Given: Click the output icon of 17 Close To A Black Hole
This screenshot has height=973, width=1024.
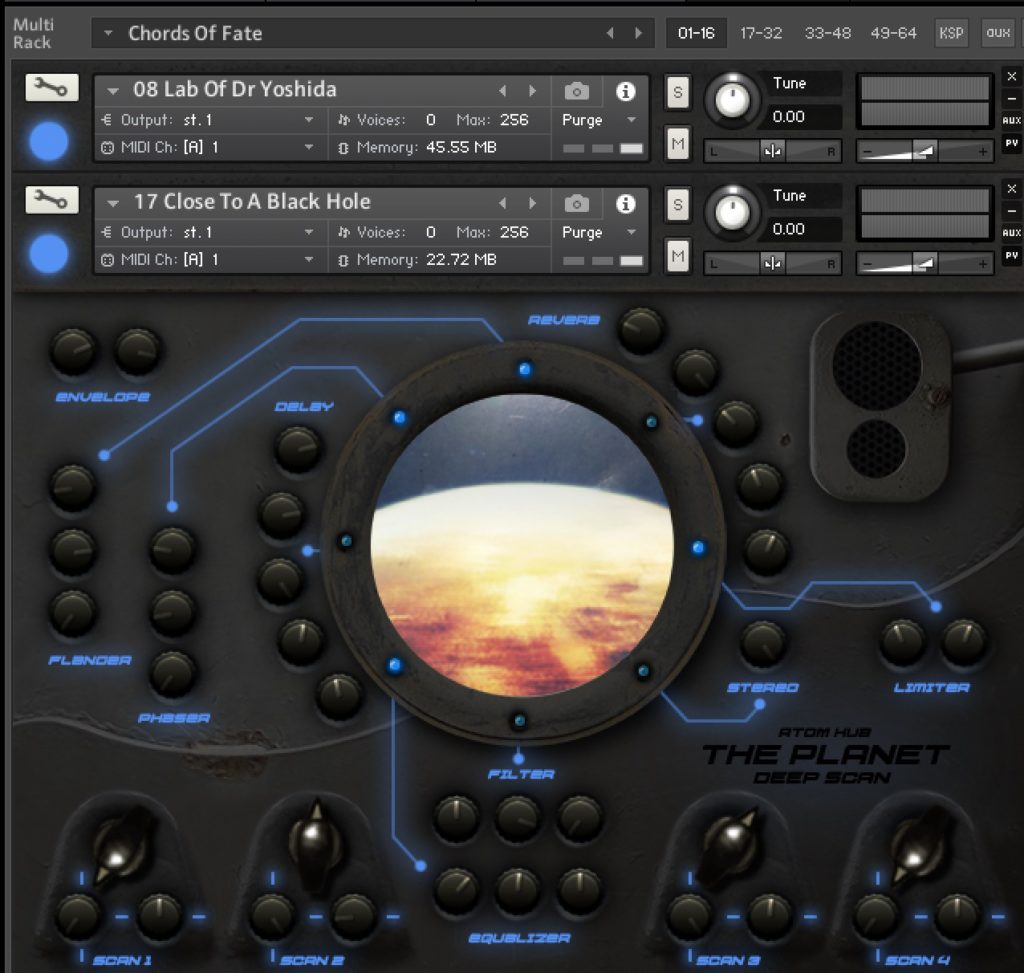Looking at the screenshot, I should [x=107, y=232].
